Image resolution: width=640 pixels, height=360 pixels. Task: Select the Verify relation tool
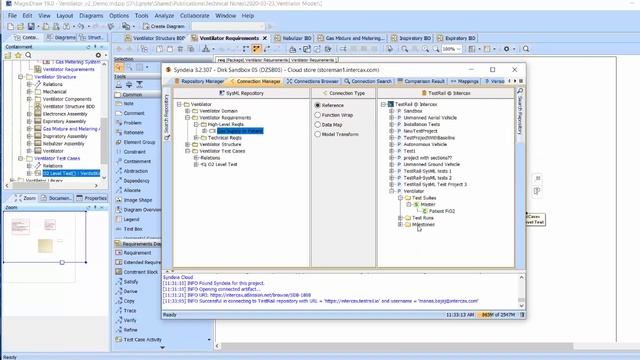coord(130,320)
